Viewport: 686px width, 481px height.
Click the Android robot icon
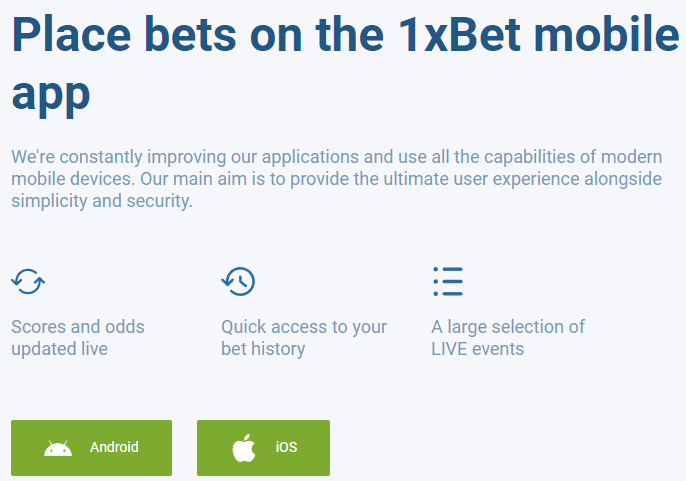point(58,448)
